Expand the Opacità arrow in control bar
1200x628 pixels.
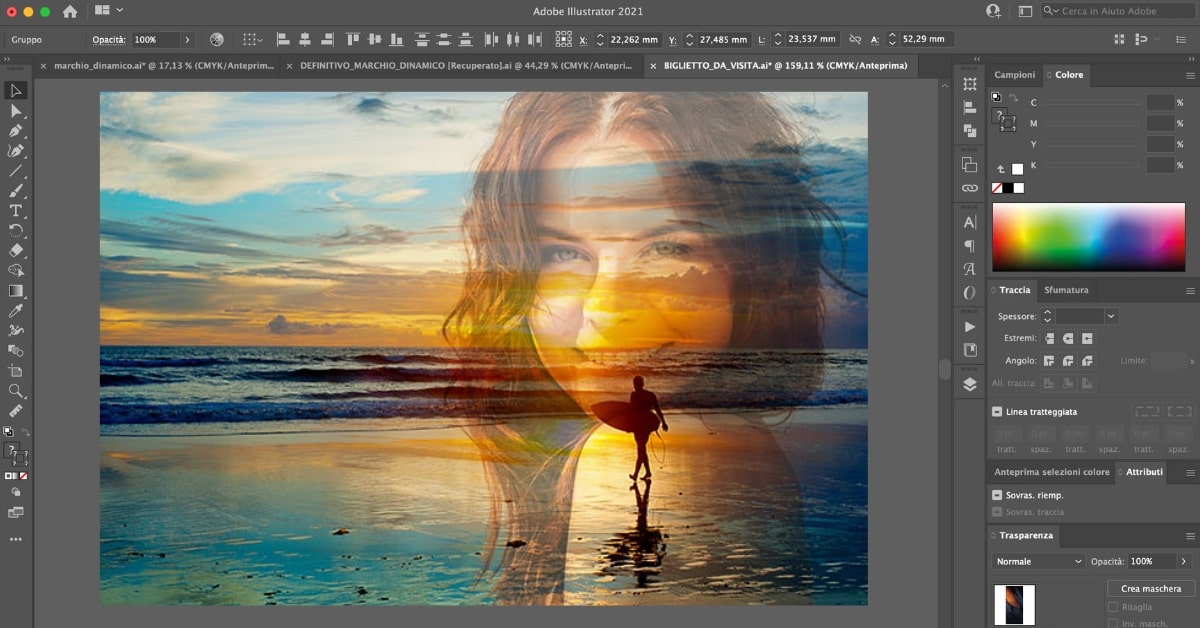[x=187, y=39]
